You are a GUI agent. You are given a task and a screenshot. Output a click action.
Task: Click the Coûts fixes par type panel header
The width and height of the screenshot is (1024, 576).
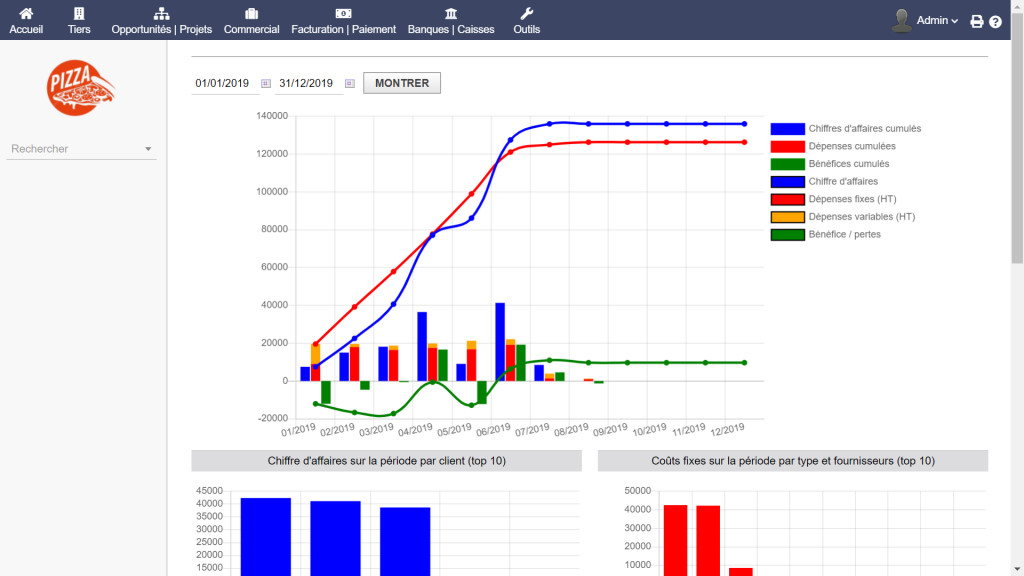[x=793, y=460]
